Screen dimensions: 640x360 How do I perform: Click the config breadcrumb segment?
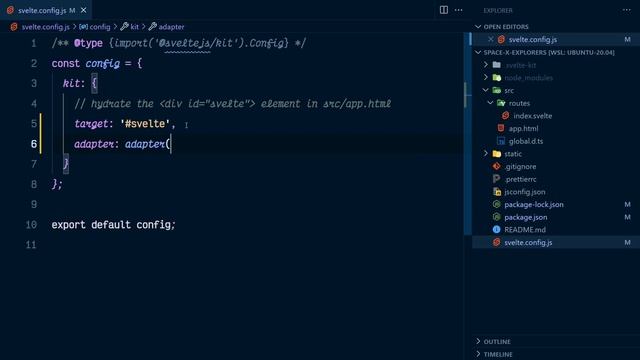100,27
